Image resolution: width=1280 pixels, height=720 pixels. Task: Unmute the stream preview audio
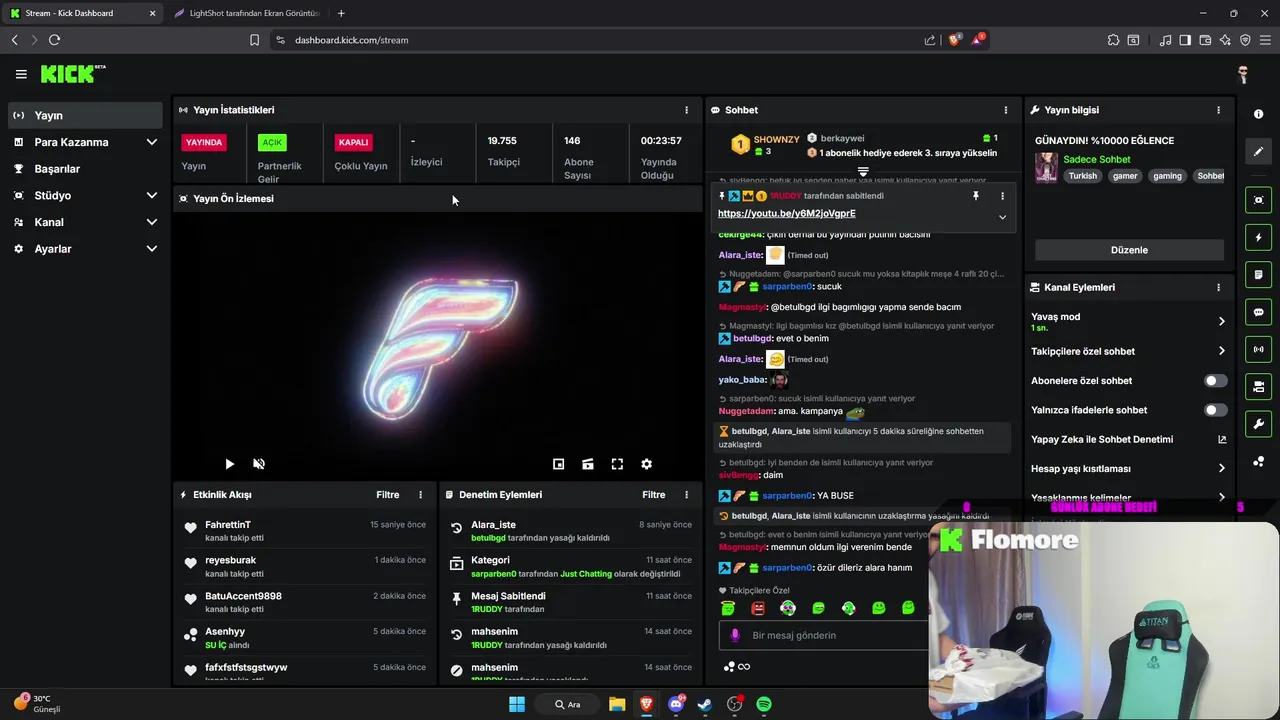tap(259, 464)
